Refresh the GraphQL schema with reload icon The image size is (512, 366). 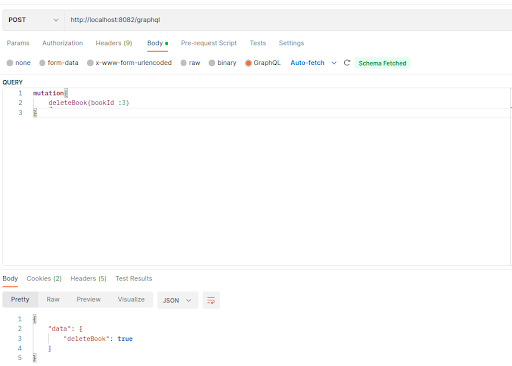[347, 63]
